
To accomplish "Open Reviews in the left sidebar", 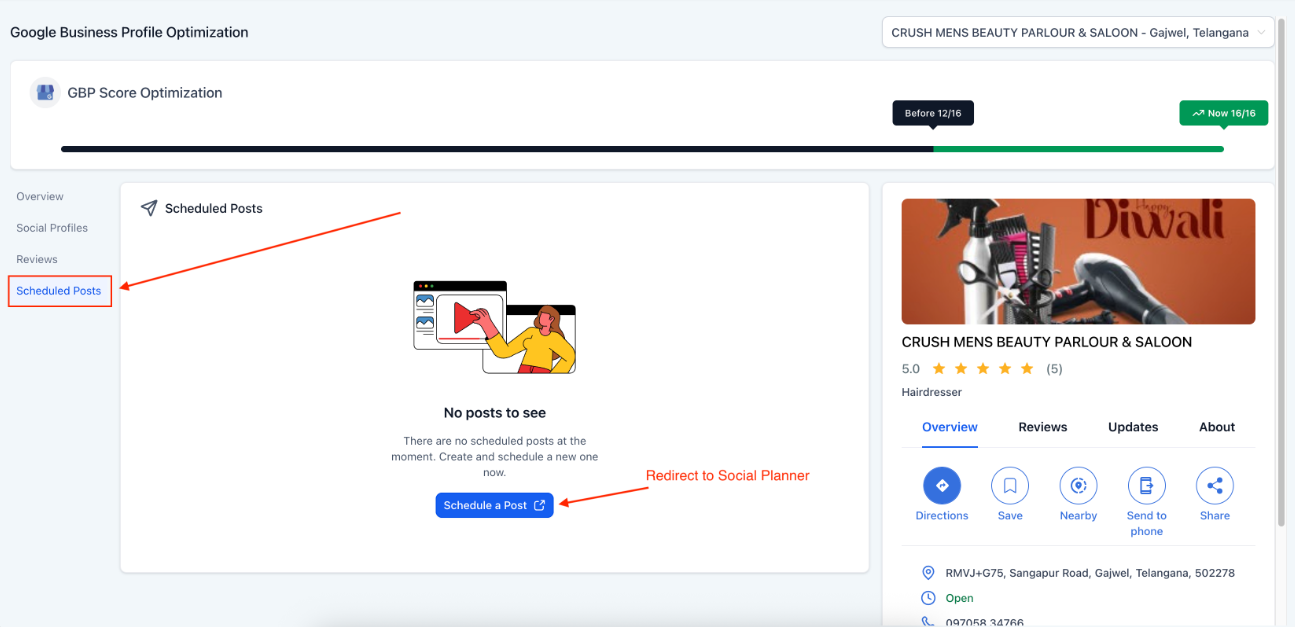I will pos(37,259).
